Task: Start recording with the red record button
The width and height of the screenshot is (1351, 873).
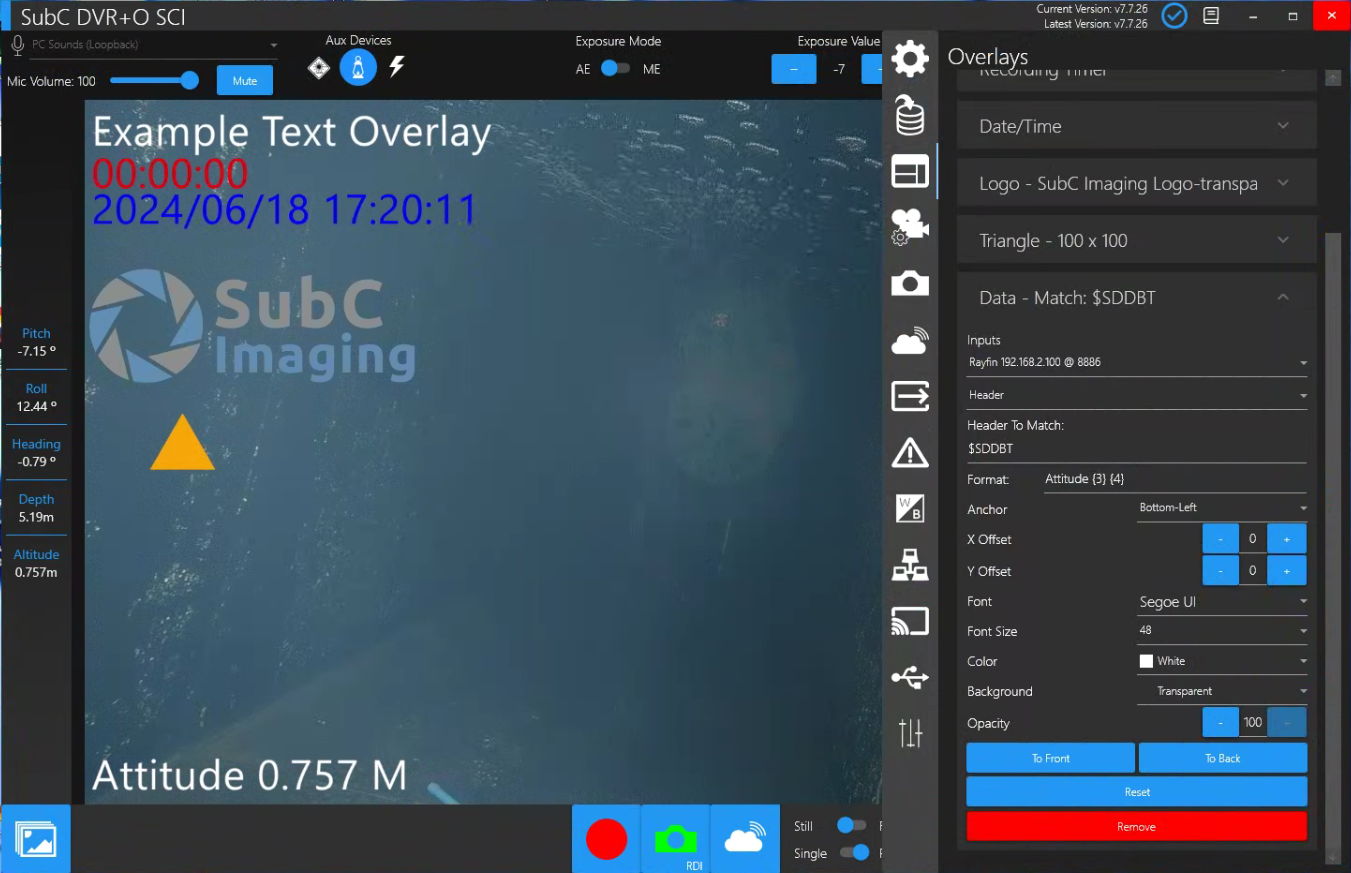Action: click(x=606, y=839)
